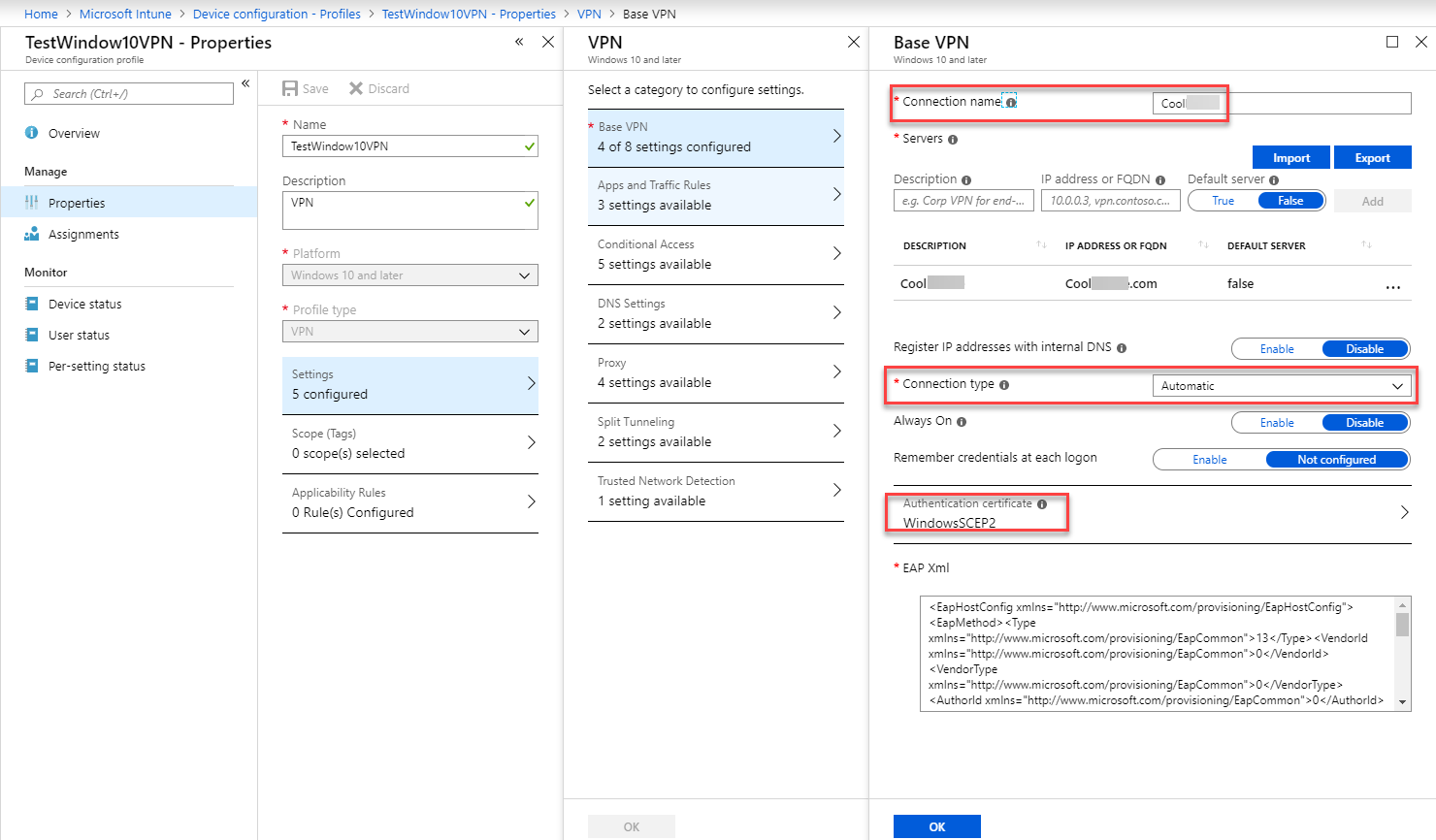Go to Home breadcrumb link
Image resolution: width=1436 pixels, height=840 pixels.
41,15
